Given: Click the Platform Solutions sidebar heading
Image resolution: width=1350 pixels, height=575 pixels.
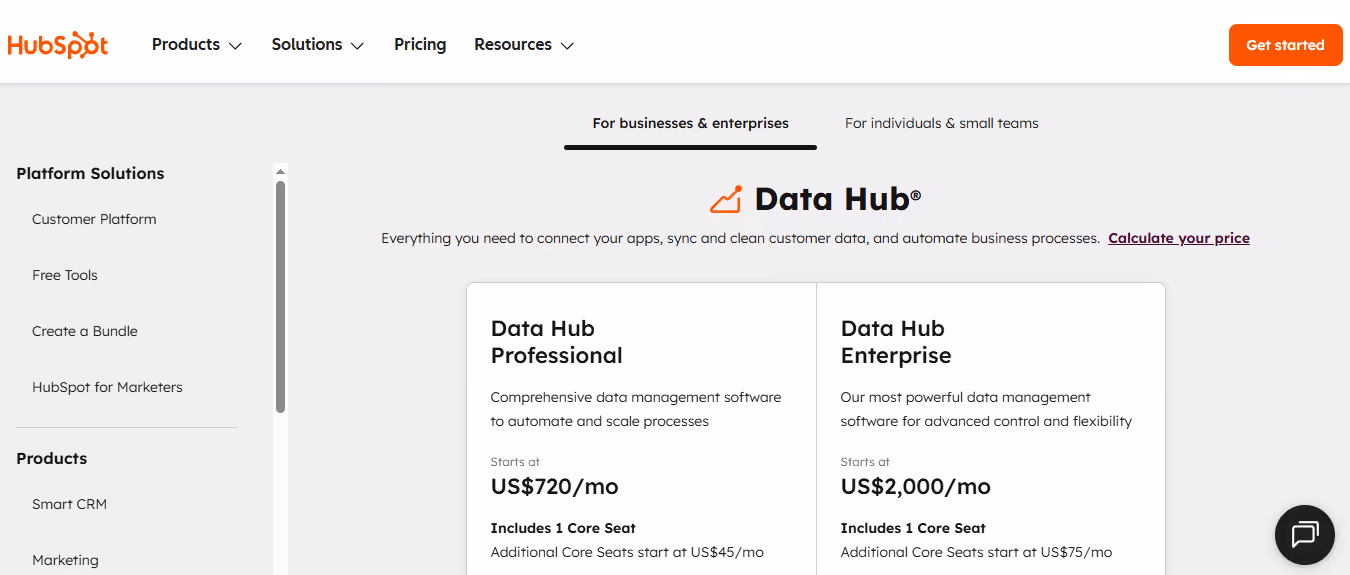Looking at the screenshot, I should point(90,173).
